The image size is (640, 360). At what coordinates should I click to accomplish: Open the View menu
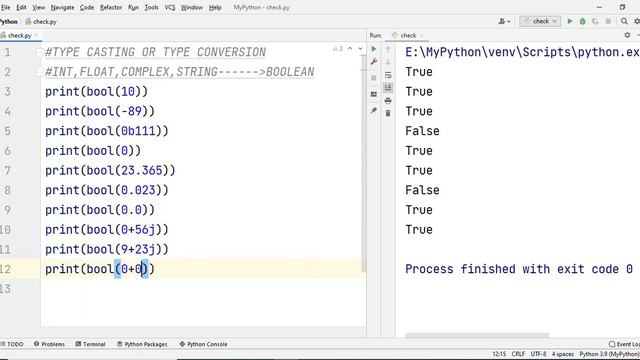(39, 7)
